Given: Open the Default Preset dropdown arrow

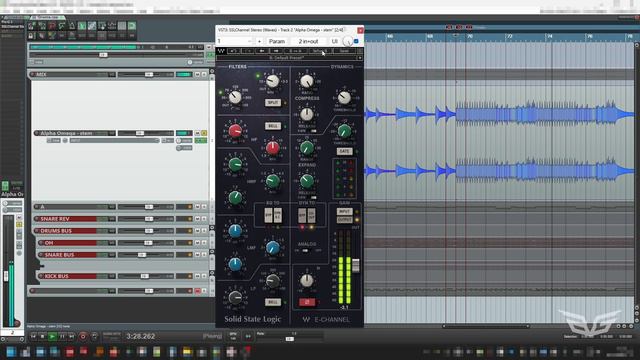Looking at the screenshot, I should 360,58.
